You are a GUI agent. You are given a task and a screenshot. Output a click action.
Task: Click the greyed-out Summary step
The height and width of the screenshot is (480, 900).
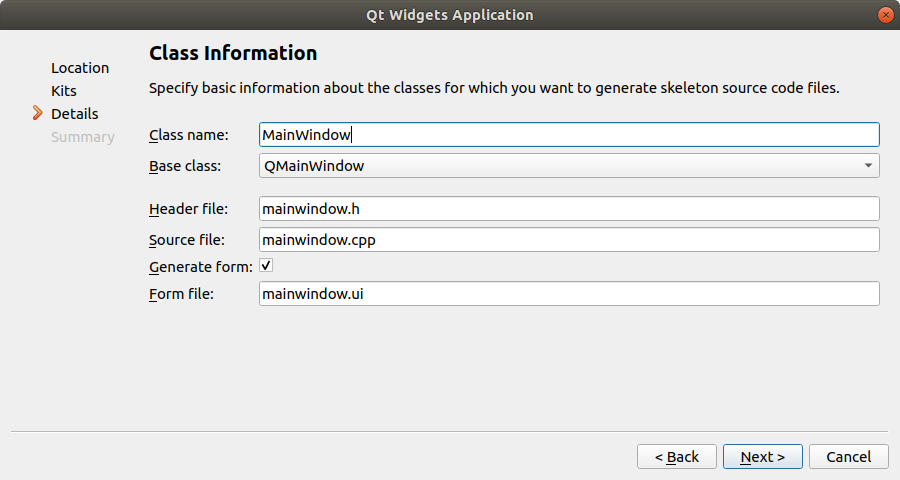(83, 137)
